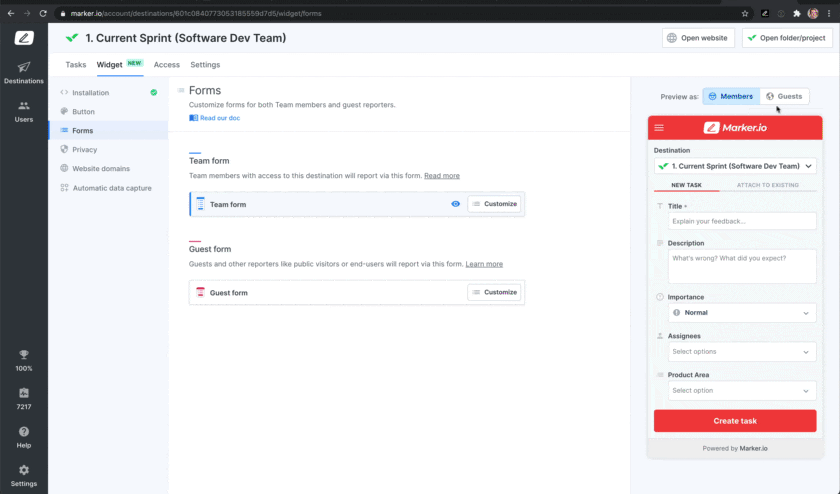Open Button settings in widget menu
Image resolution: width=840 pixels, height=494 pixels.
coord(108,111)
